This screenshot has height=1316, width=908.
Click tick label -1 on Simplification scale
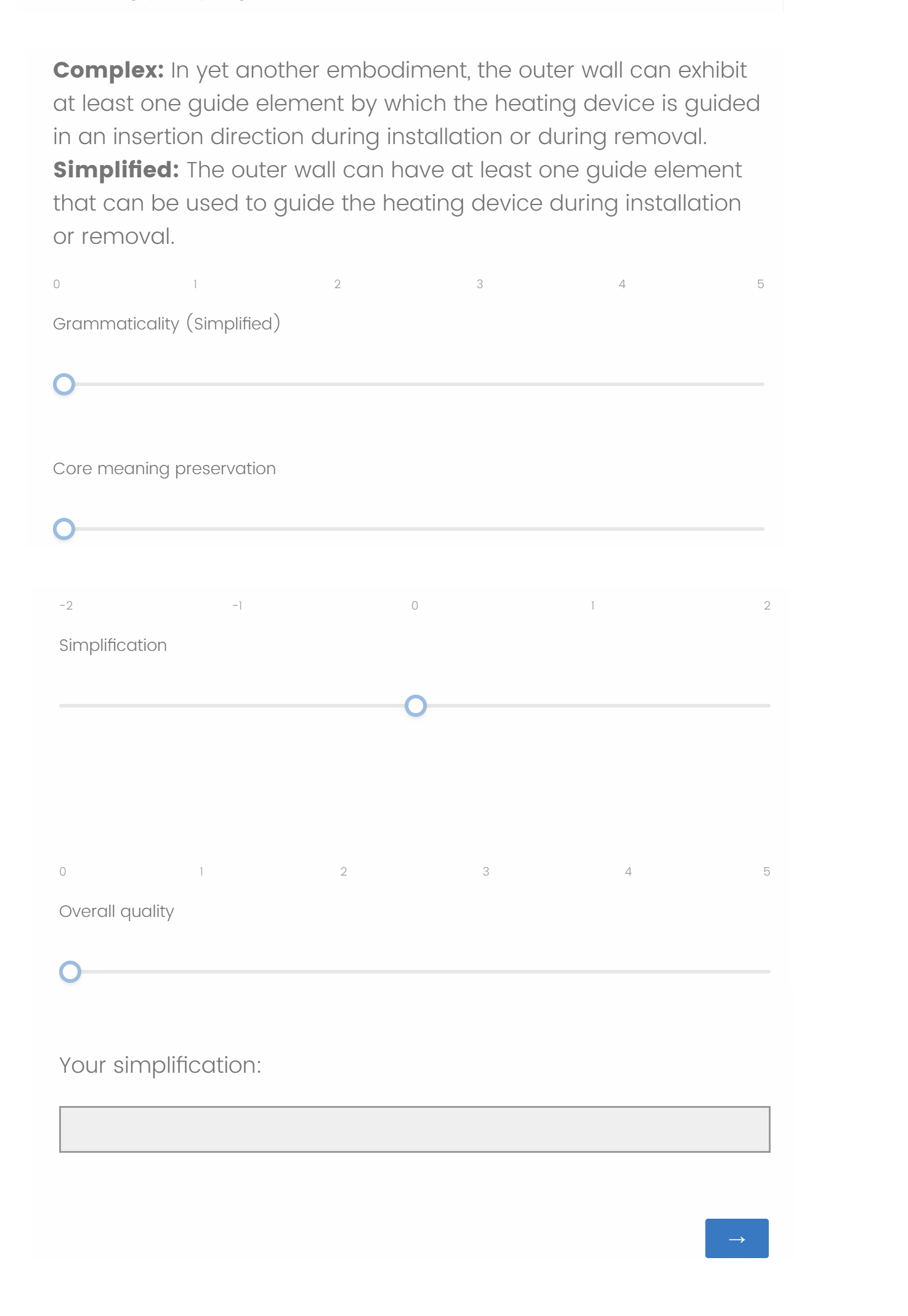[x=237, y=605]
